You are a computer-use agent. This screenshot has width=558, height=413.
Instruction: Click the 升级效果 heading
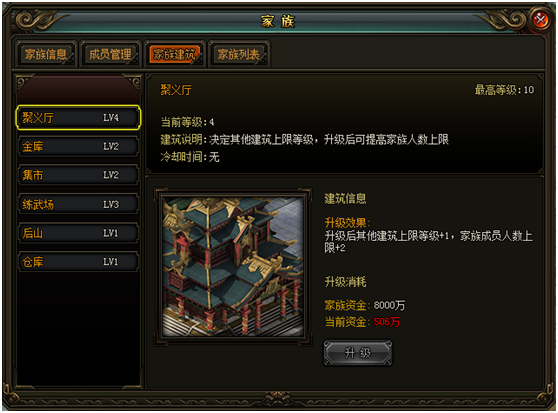347,223
